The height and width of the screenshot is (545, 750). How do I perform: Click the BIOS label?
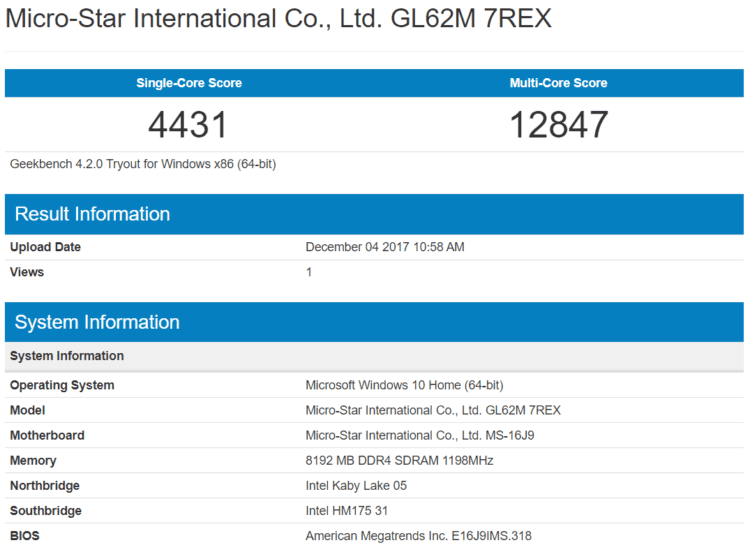(24, 535)
